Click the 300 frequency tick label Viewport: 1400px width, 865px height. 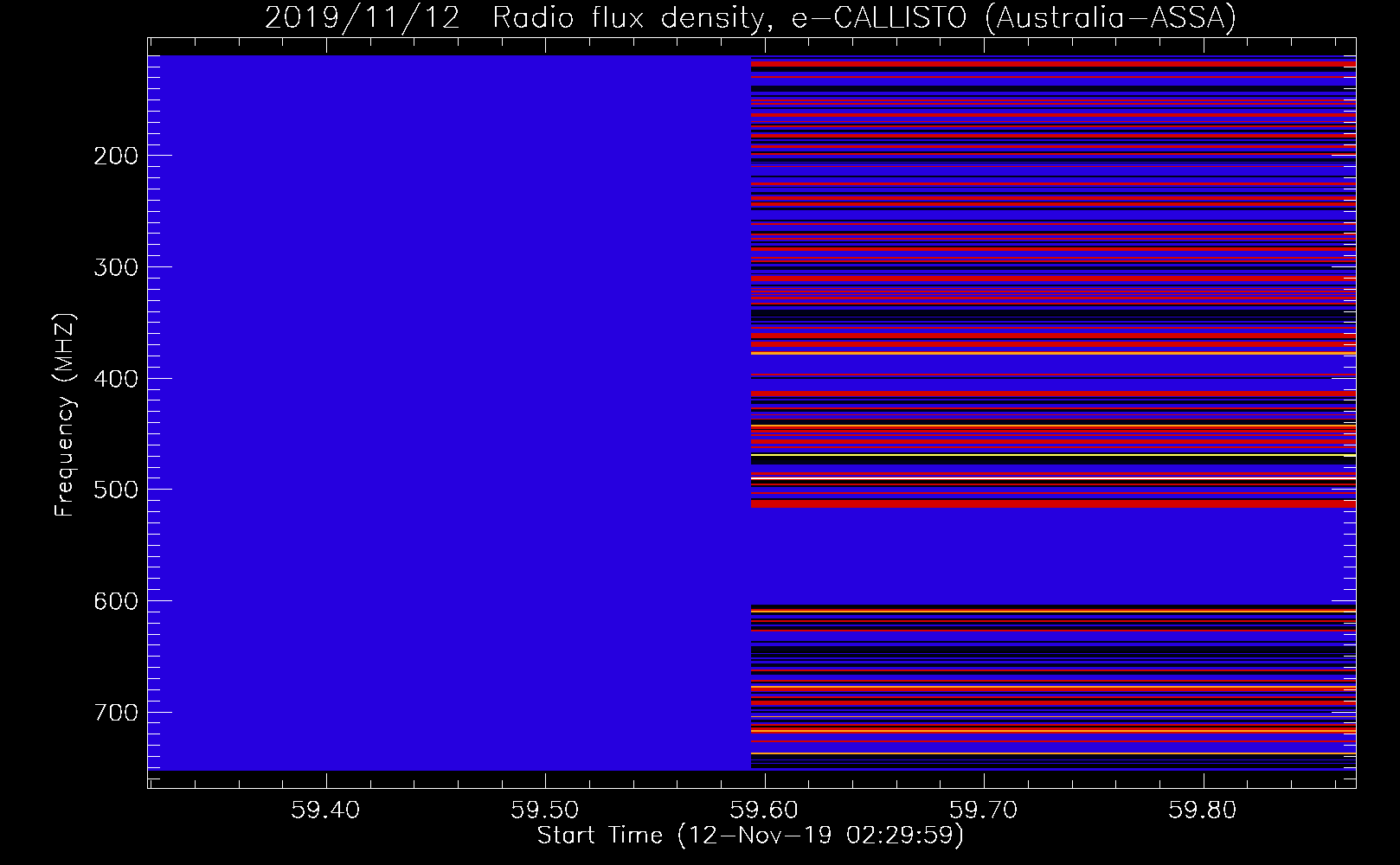click(x=115, y=267)
